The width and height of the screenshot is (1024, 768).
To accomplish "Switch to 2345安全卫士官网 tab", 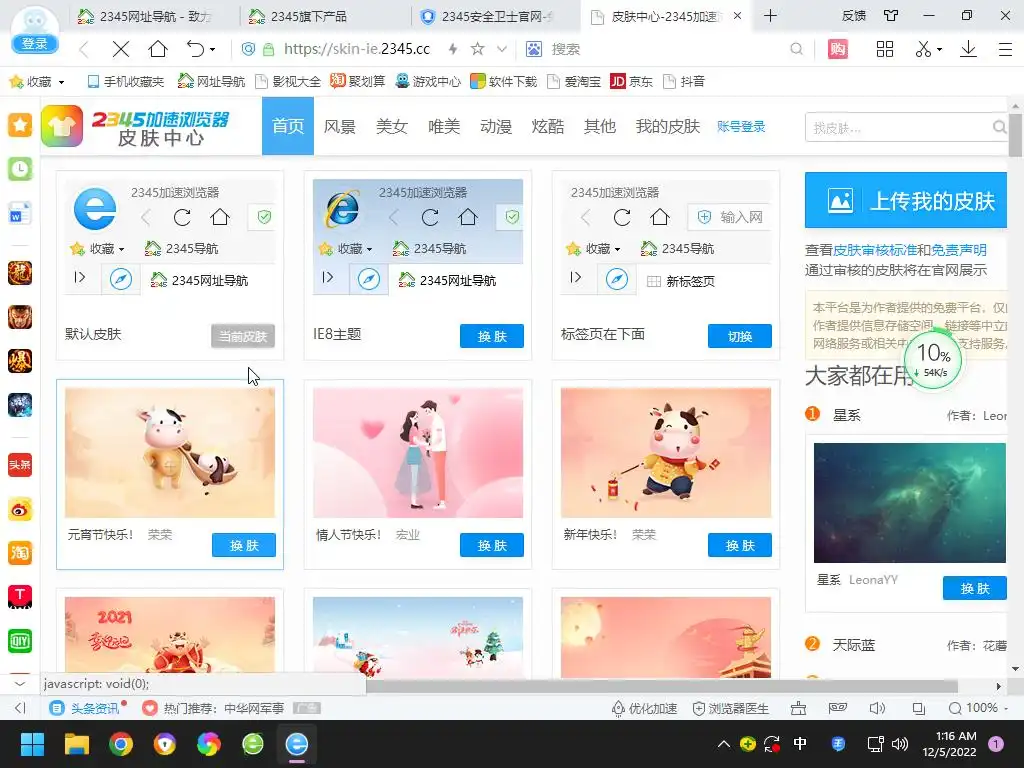I will (x=495, y=16).
